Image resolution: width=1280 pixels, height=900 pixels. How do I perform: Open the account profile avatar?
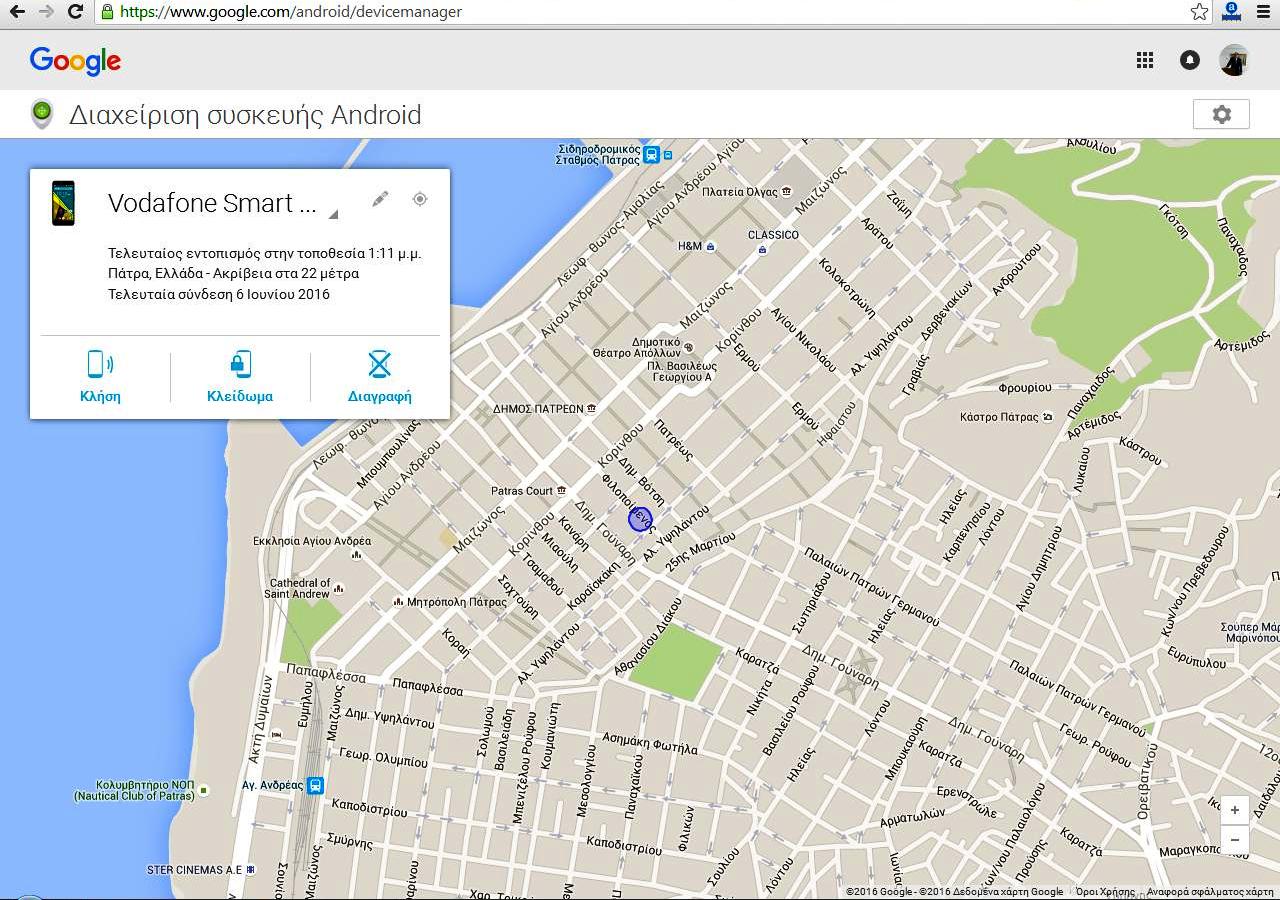[x=1234, y=60]
